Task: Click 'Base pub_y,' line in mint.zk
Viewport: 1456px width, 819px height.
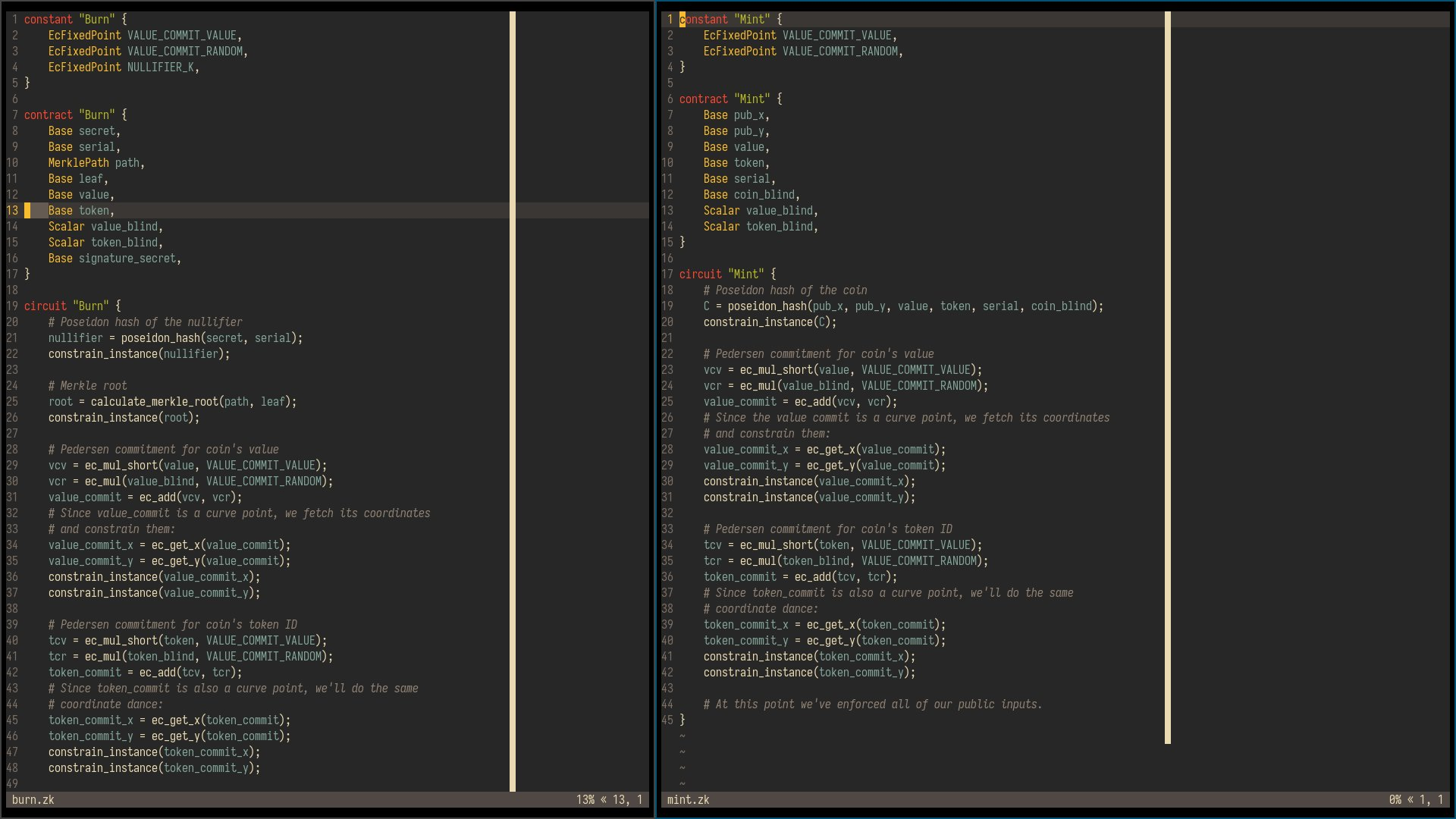Action: coord(737,131)
